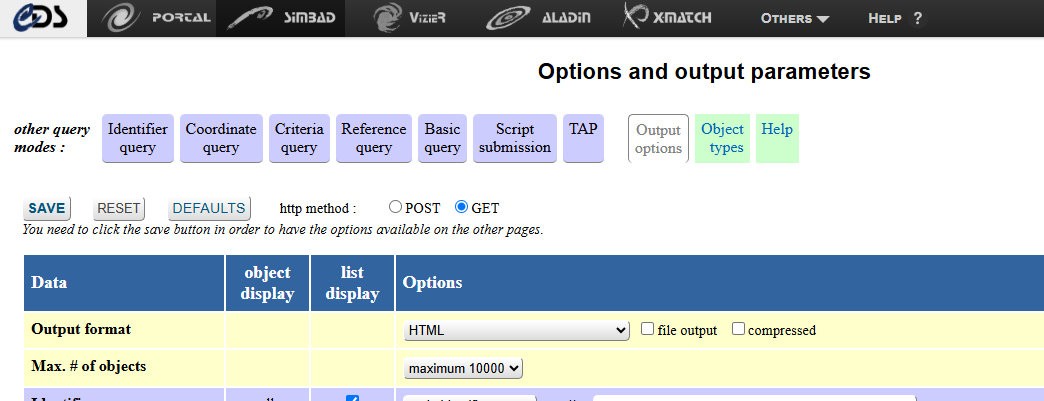
Task: Select GET http method
Action: (x=461, y=207)
